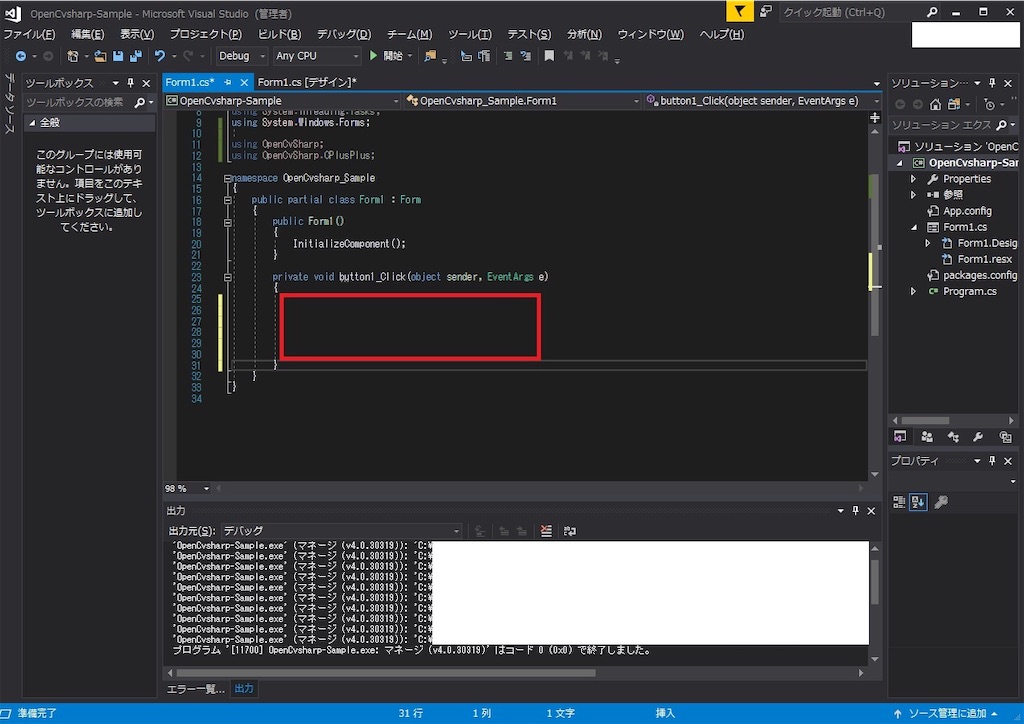
Task: Click the Save All icon
Action: pos(135,56)
